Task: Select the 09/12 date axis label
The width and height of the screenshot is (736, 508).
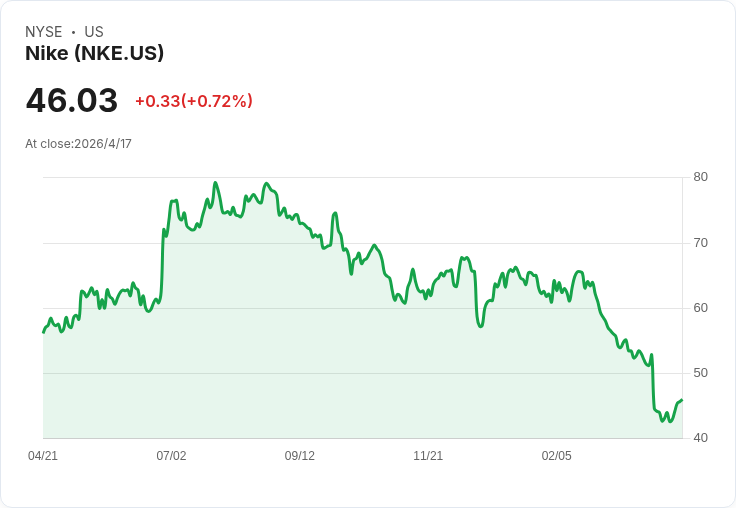Action: tap(300, 456)
